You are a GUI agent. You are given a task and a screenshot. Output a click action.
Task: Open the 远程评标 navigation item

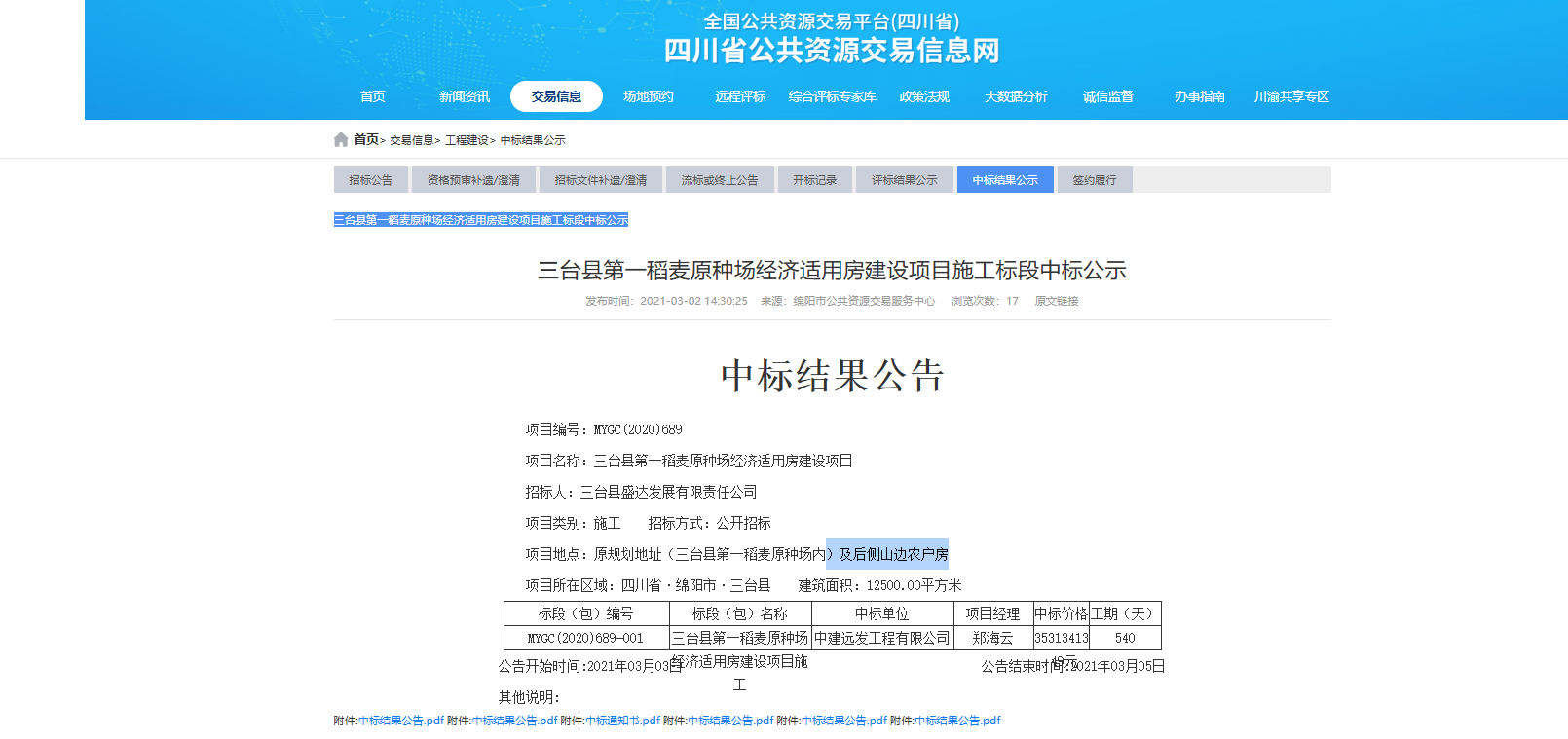point(740,96)
